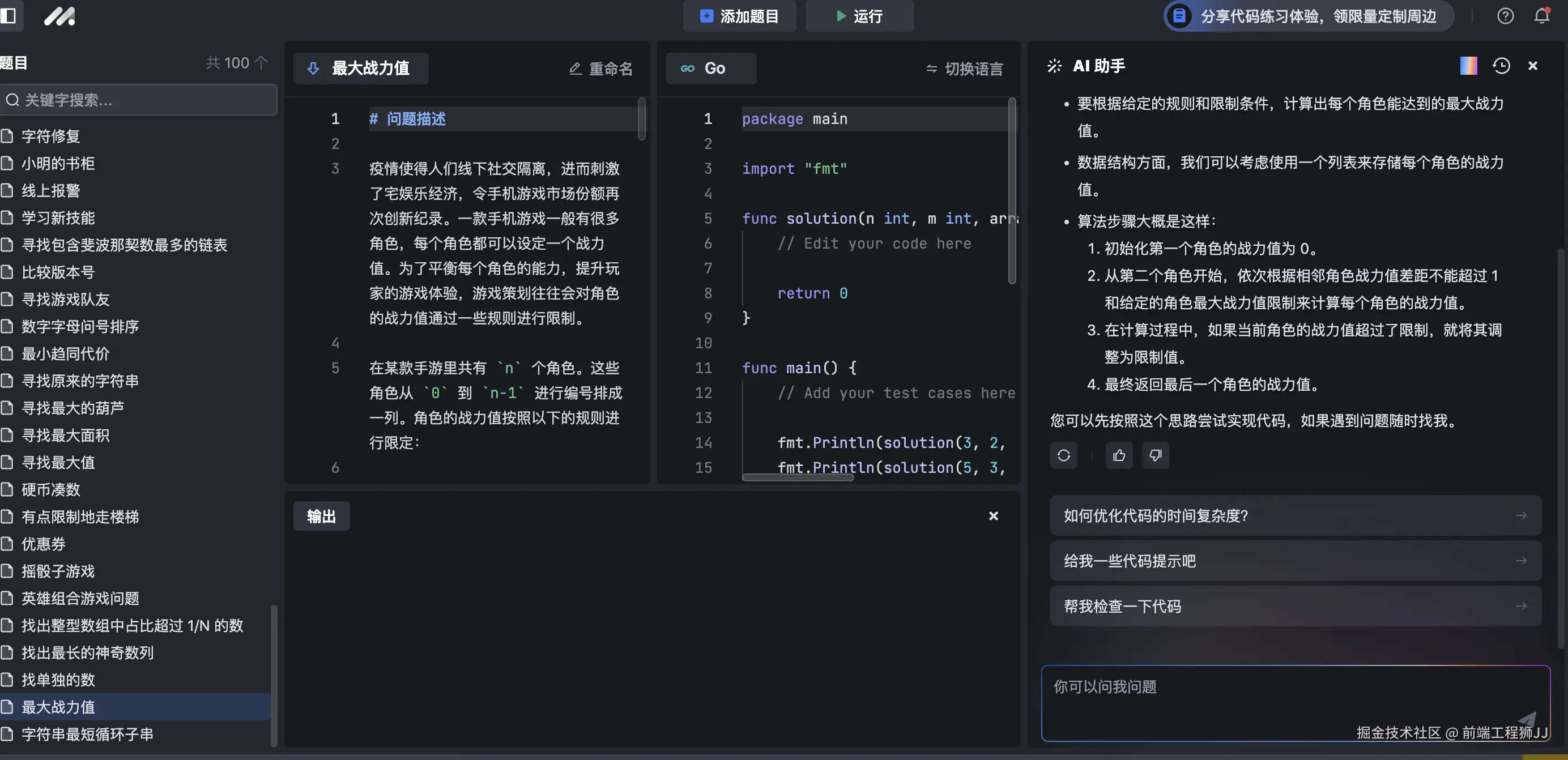Expand the Go language selector

tap(711, 68)
